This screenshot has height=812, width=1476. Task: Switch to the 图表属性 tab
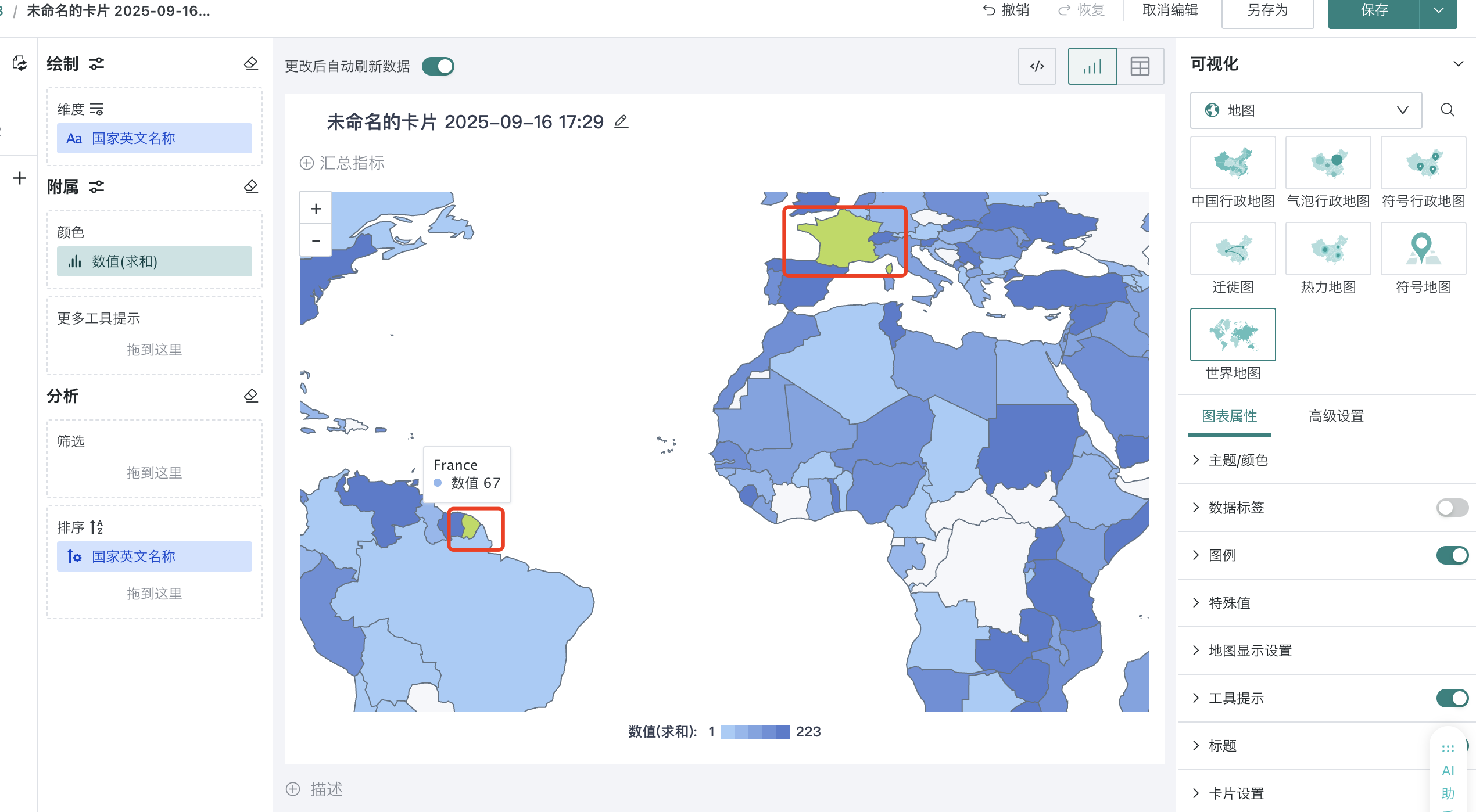coord(1229,416)
